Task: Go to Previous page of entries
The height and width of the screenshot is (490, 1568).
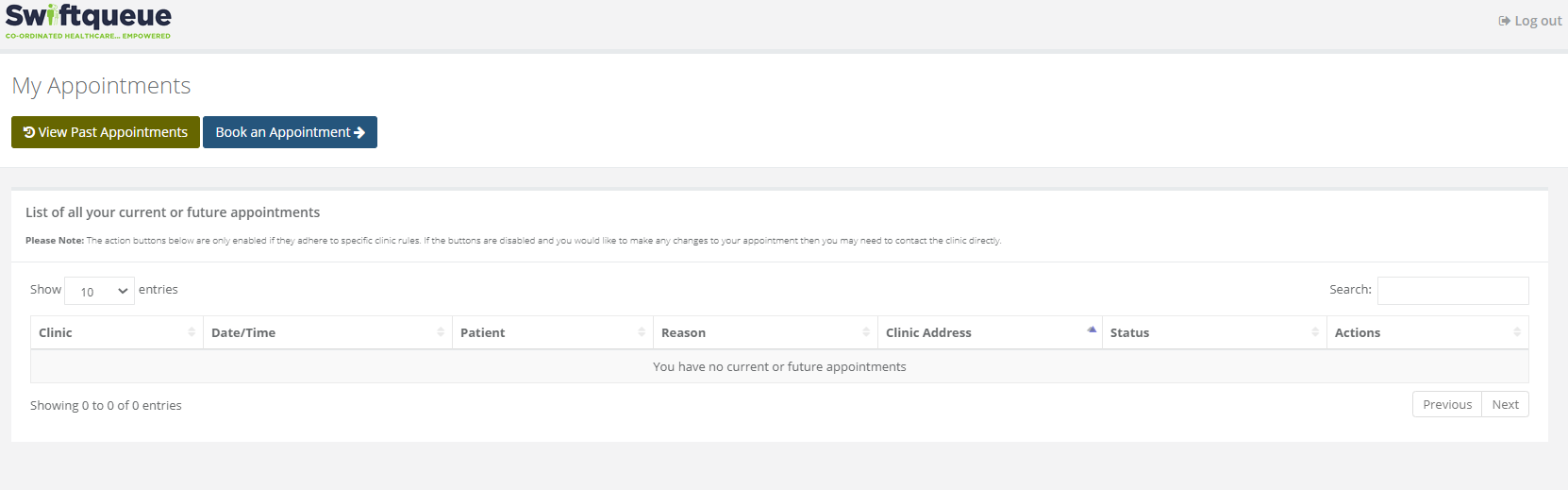Action: tap(1446, 404)
